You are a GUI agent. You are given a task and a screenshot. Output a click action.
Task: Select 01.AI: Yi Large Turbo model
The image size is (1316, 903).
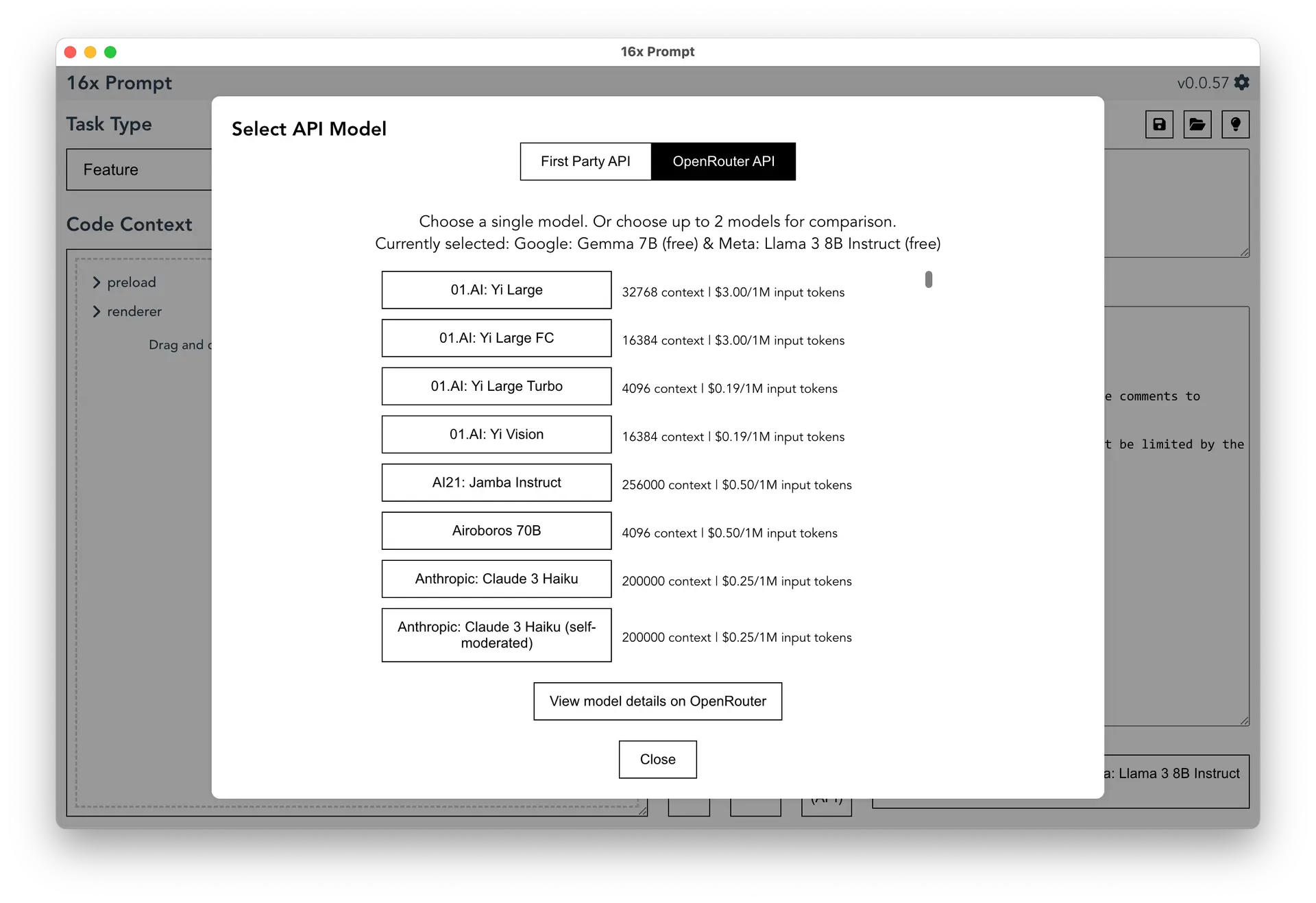click(496, 385)
